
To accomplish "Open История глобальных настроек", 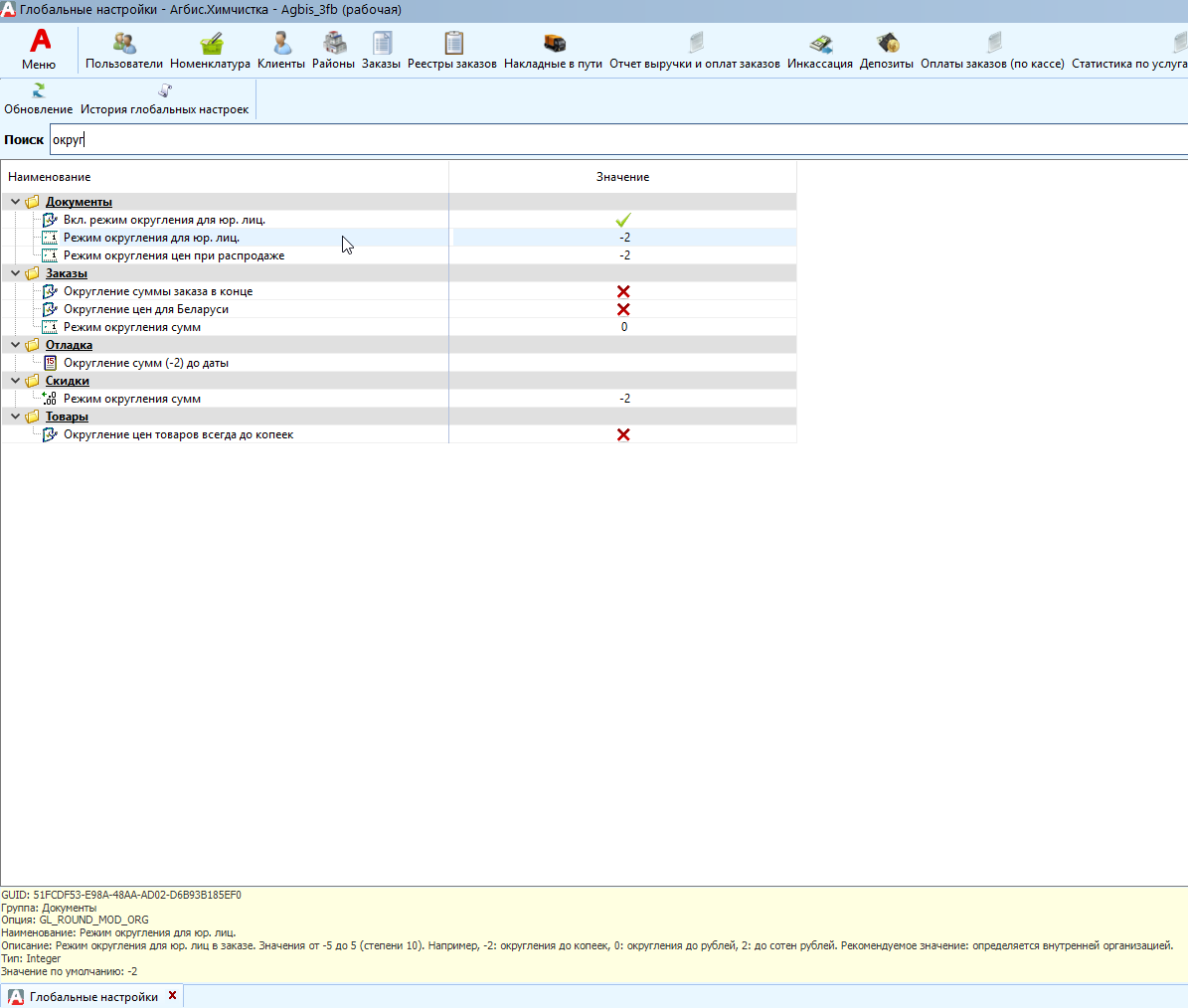I will [164, 99].
